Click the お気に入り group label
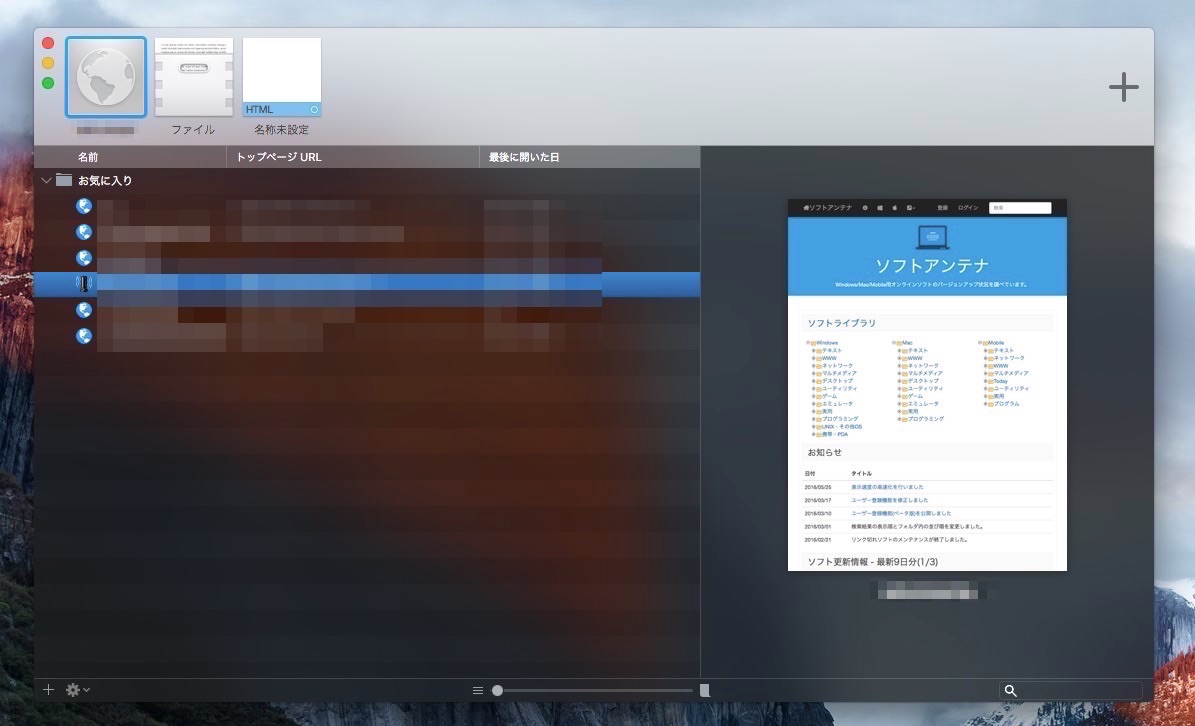This screenshot has height=726, width=1195. 105,181
